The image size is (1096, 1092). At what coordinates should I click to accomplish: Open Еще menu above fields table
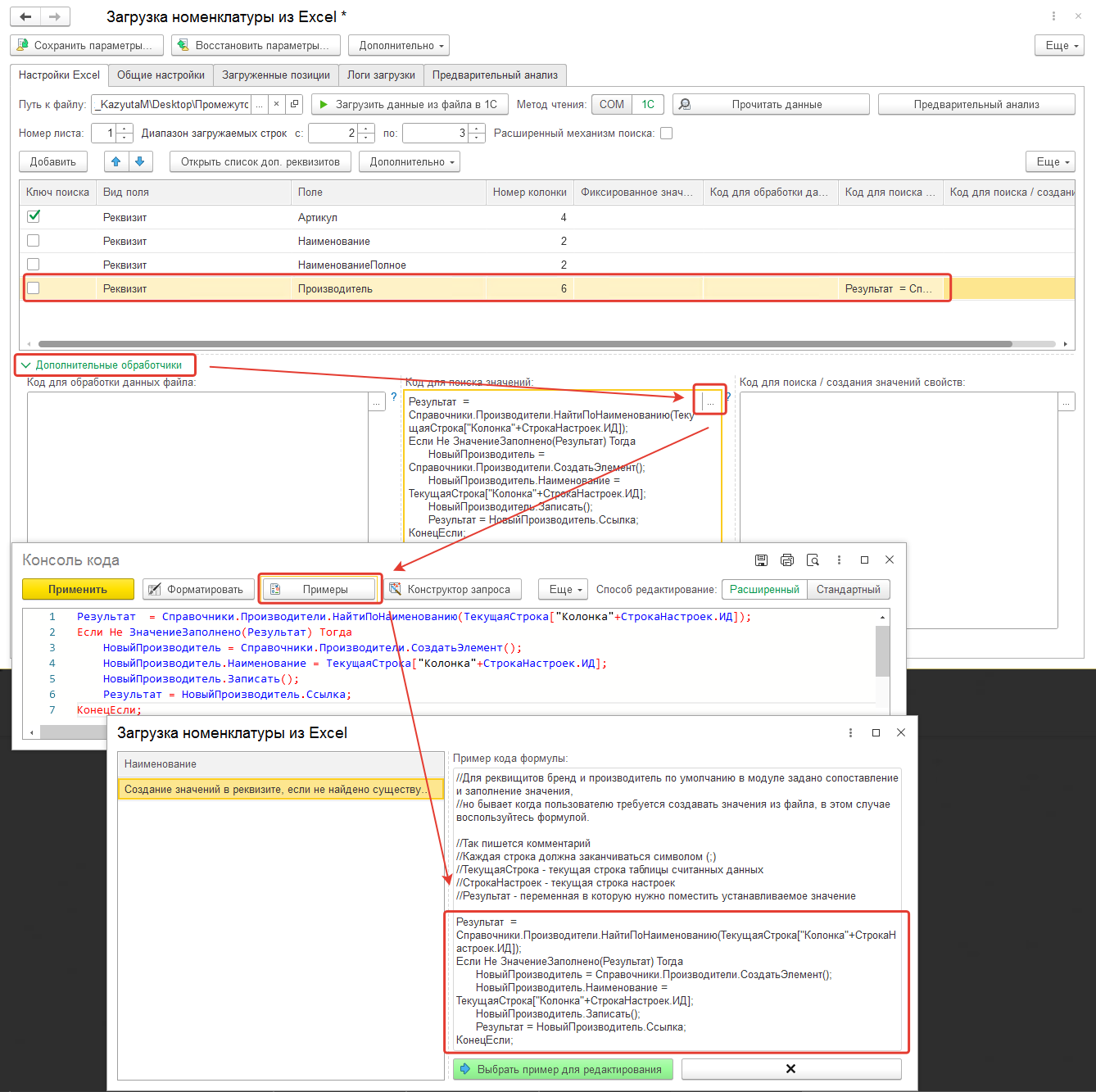tap(1051, 161)
